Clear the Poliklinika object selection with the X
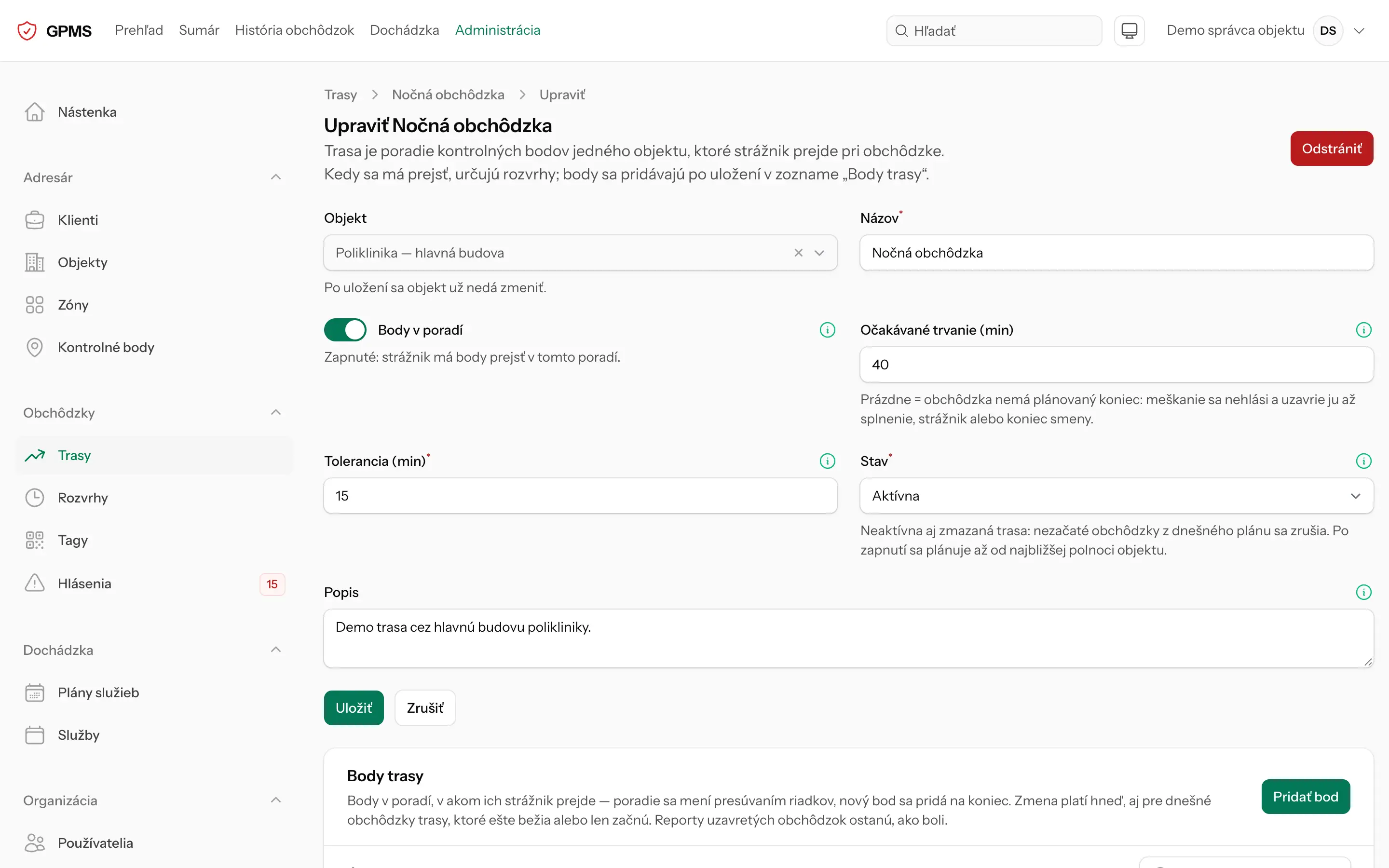 pos(798,253)
